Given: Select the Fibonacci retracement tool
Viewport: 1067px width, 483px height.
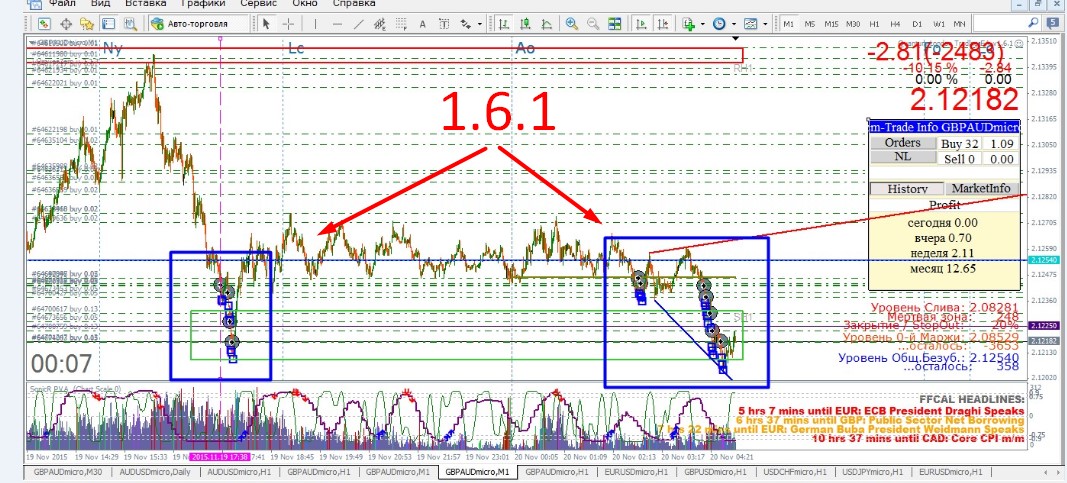Looking at the screenshot, I should pos(401,24).
